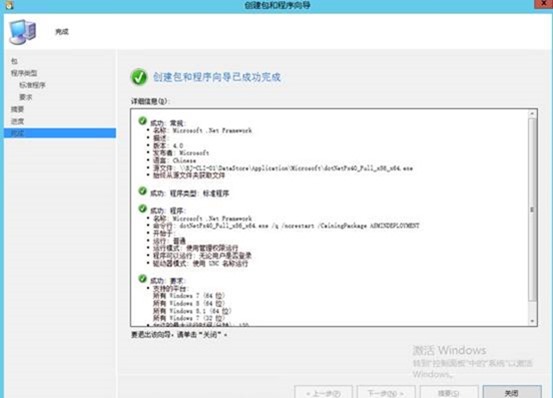
Task: Click the 创建包和程序向导已成功完成 heading
Action: 217,77
